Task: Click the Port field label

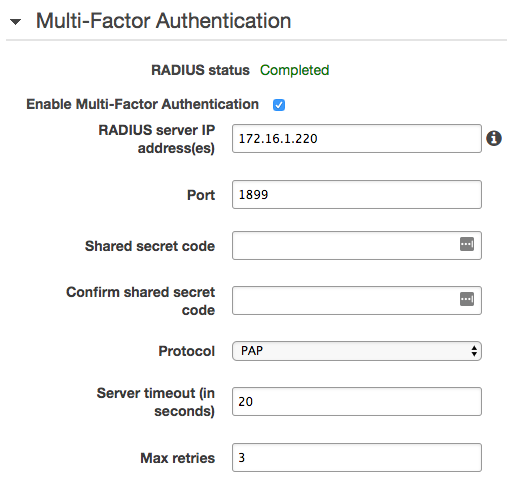Action: (x=201, y=195)
